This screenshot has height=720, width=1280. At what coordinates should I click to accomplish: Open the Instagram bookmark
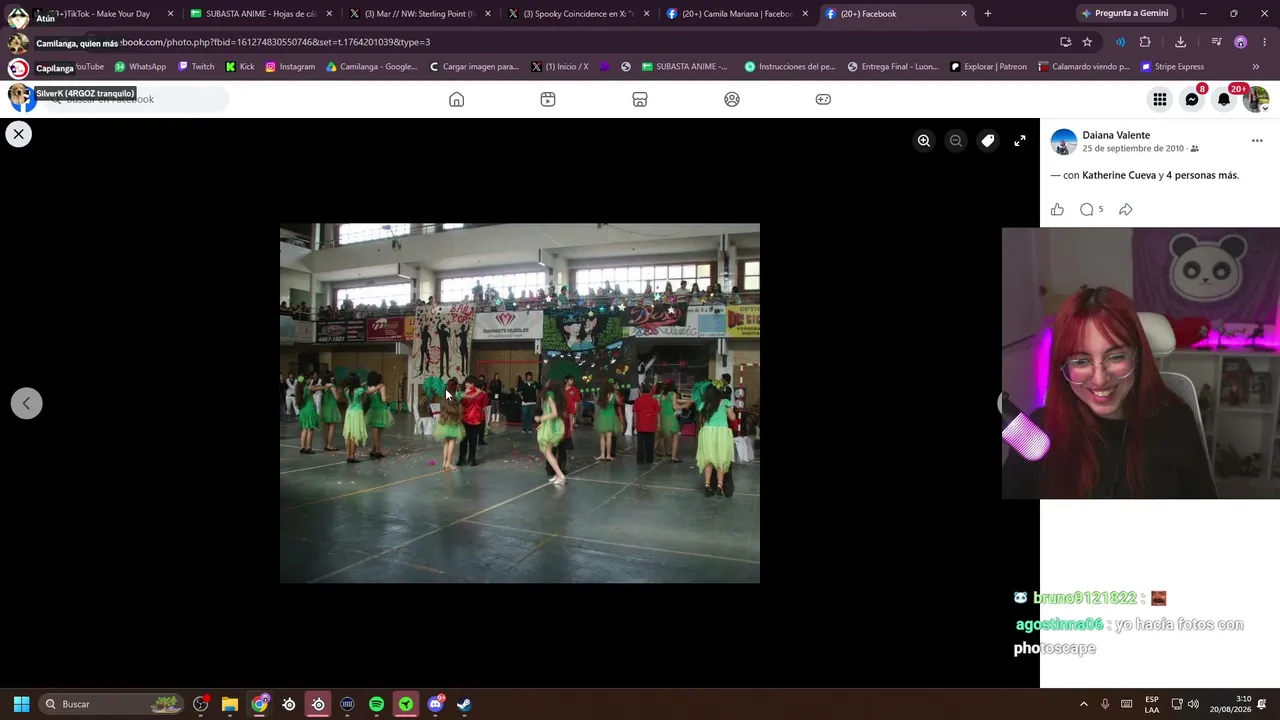pyautogui.click(x=290, y=67)
